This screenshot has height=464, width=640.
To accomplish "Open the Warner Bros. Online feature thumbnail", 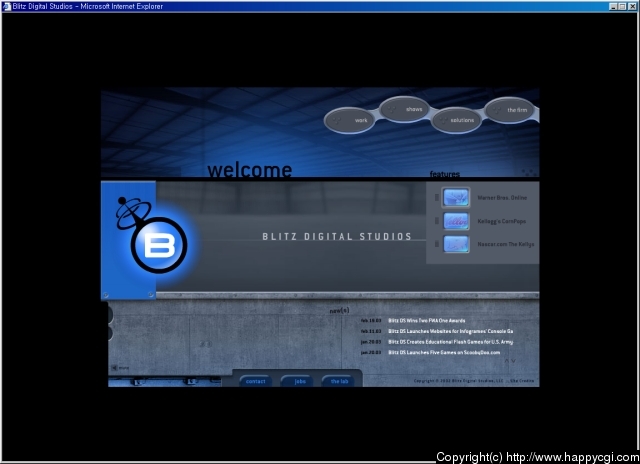I will [x=456, y=197].
